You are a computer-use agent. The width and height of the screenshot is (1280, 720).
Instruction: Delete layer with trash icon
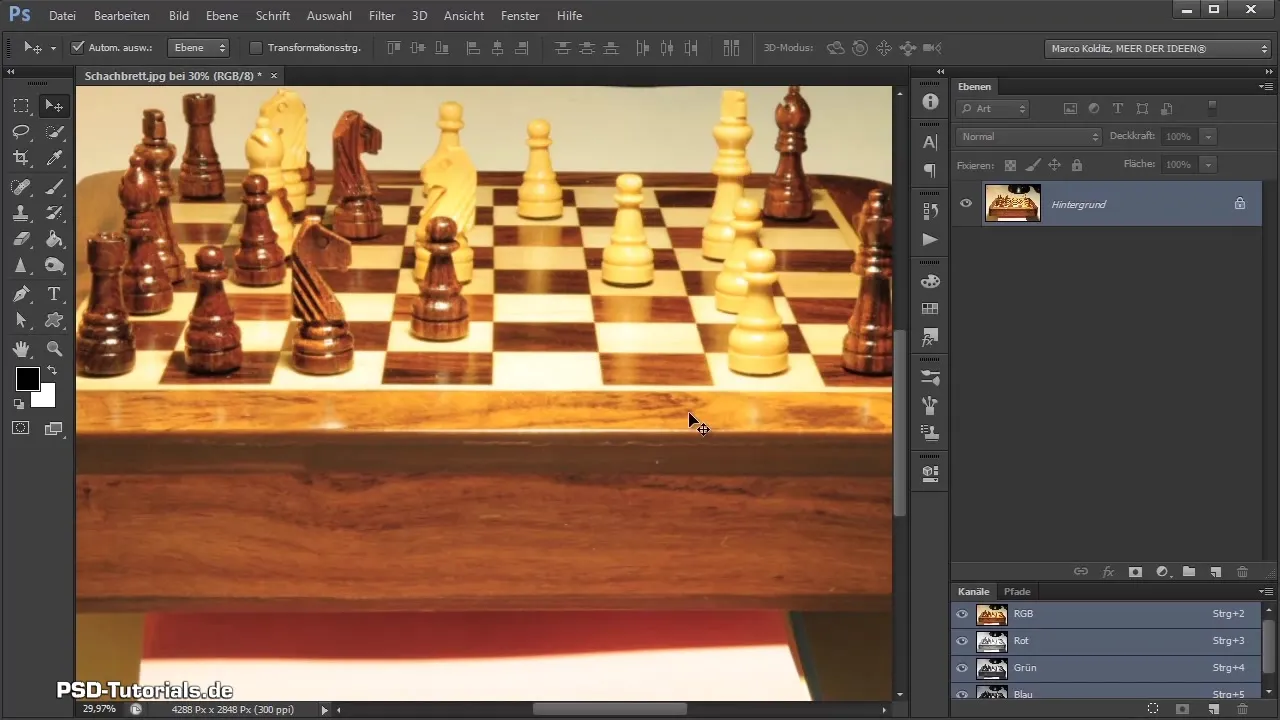pos(1243,572)
